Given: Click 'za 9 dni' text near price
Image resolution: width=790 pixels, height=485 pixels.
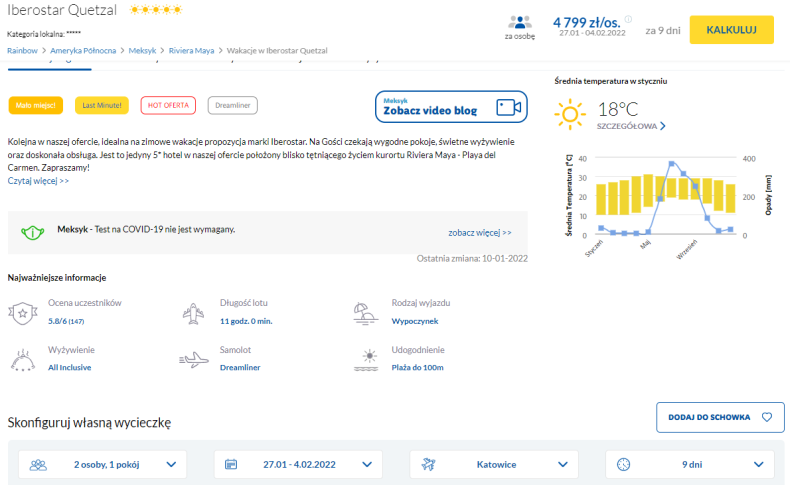Looking at the screenshot, I should click(x=663, y=31).
